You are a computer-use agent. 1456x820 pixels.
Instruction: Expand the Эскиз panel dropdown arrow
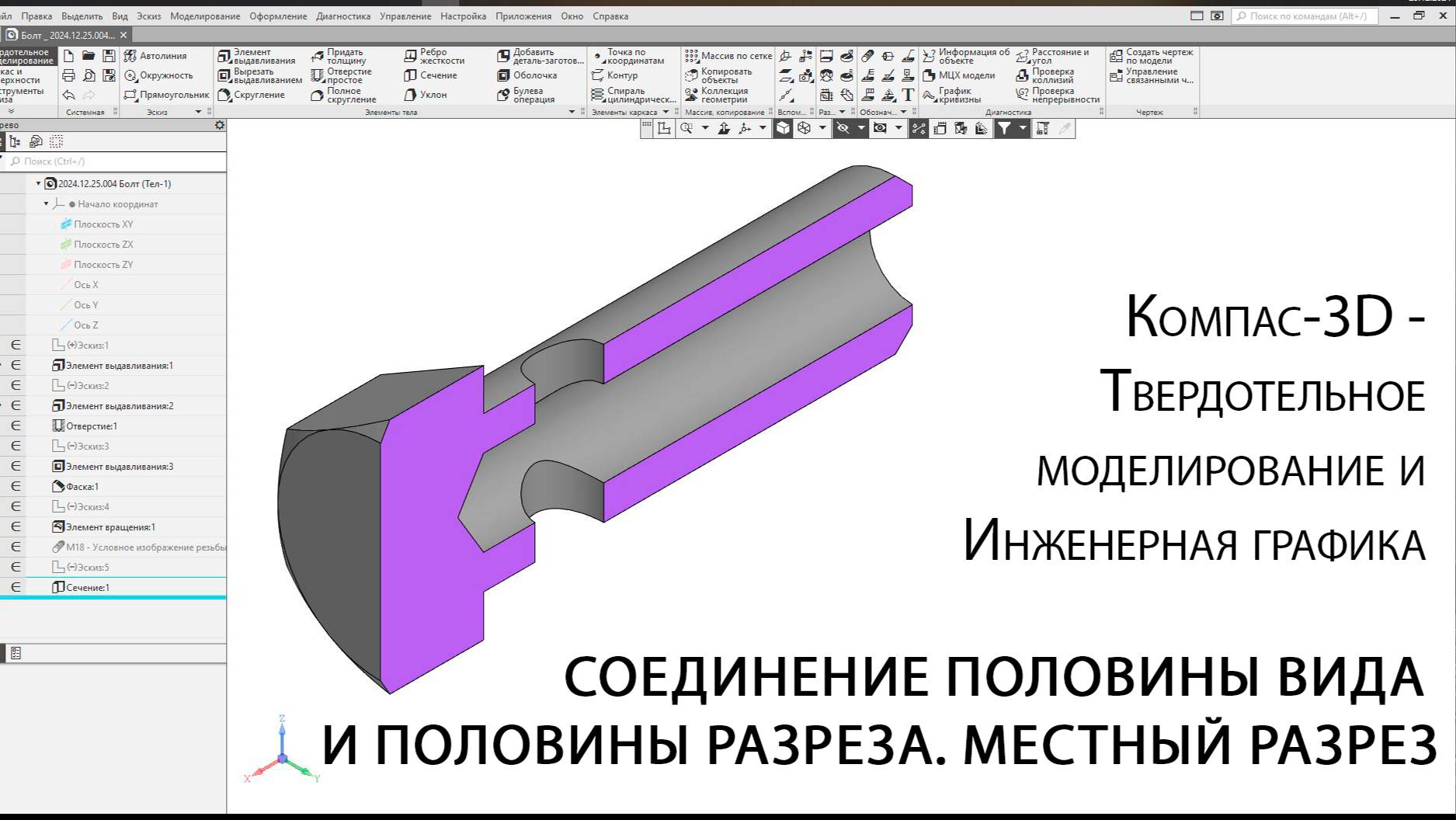tap(198, 112)
